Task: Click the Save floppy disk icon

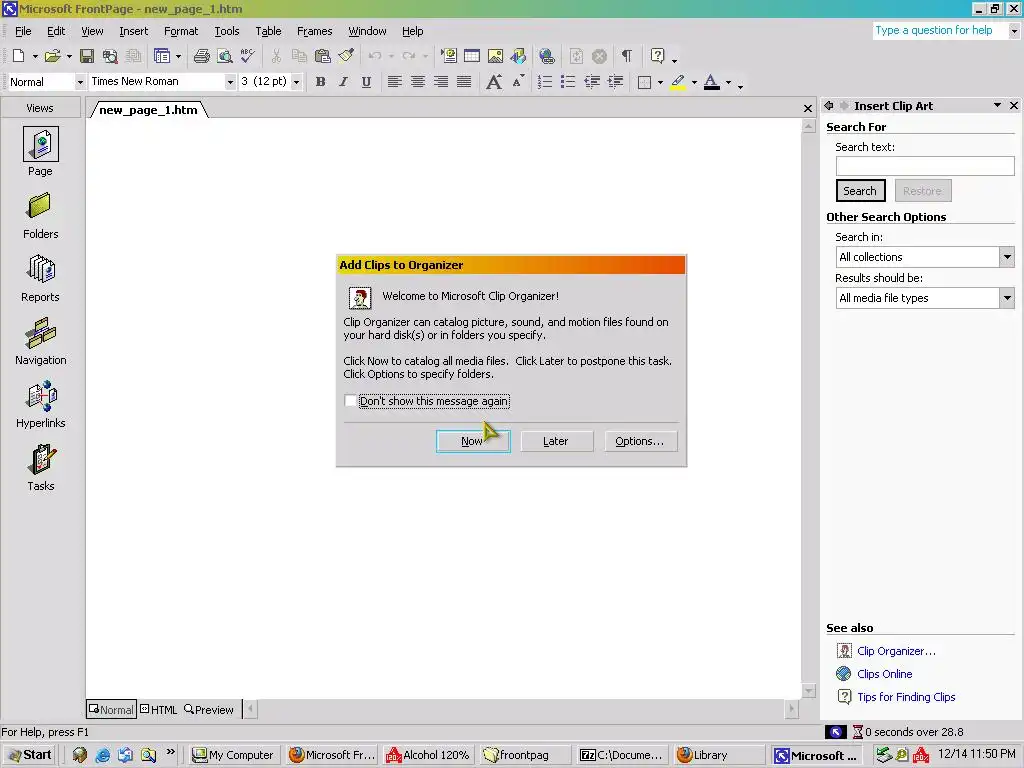Action: coord(86,56)
